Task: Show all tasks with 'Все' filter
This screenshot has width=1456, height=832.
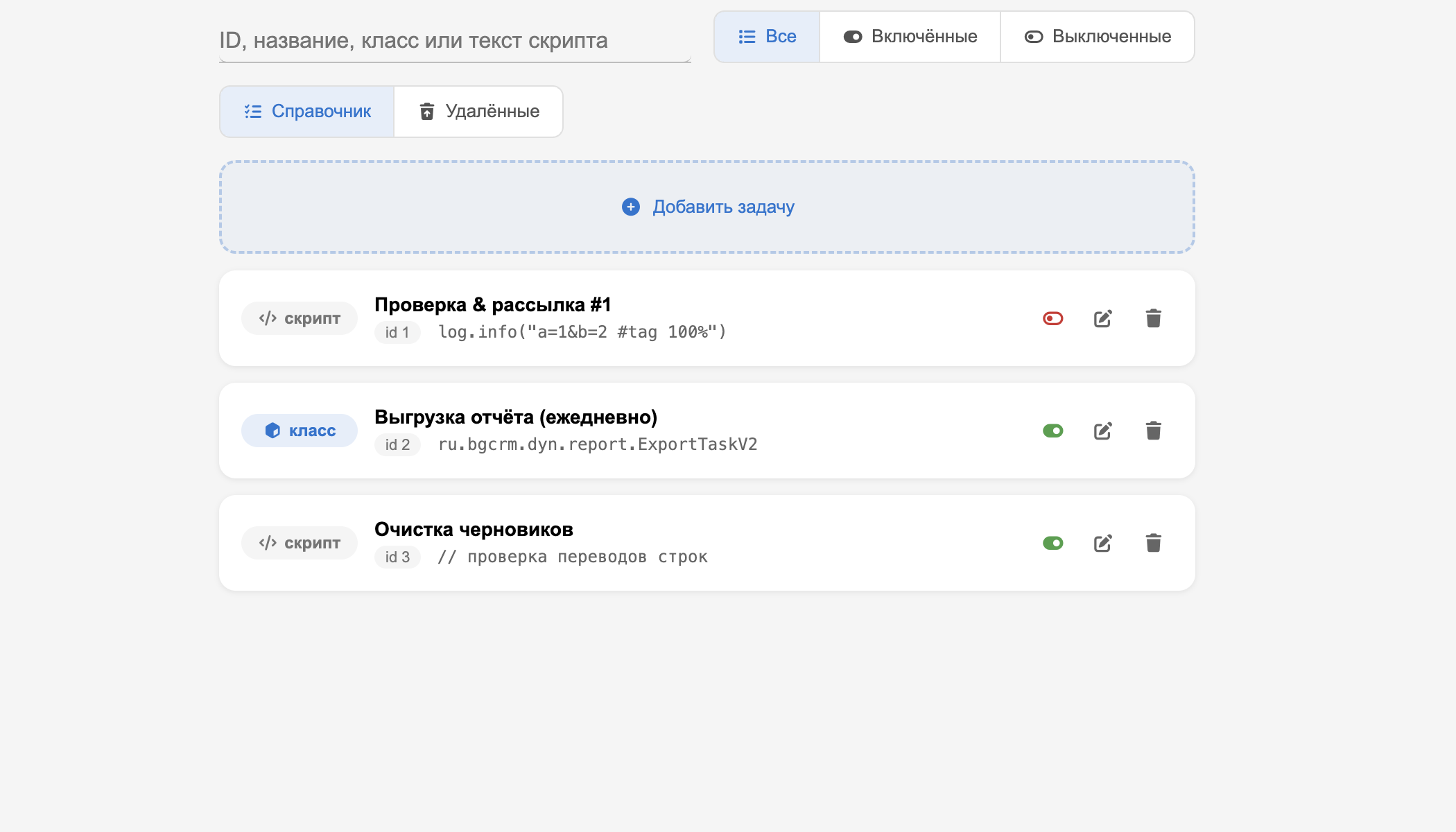Action: tap(767, 37)
